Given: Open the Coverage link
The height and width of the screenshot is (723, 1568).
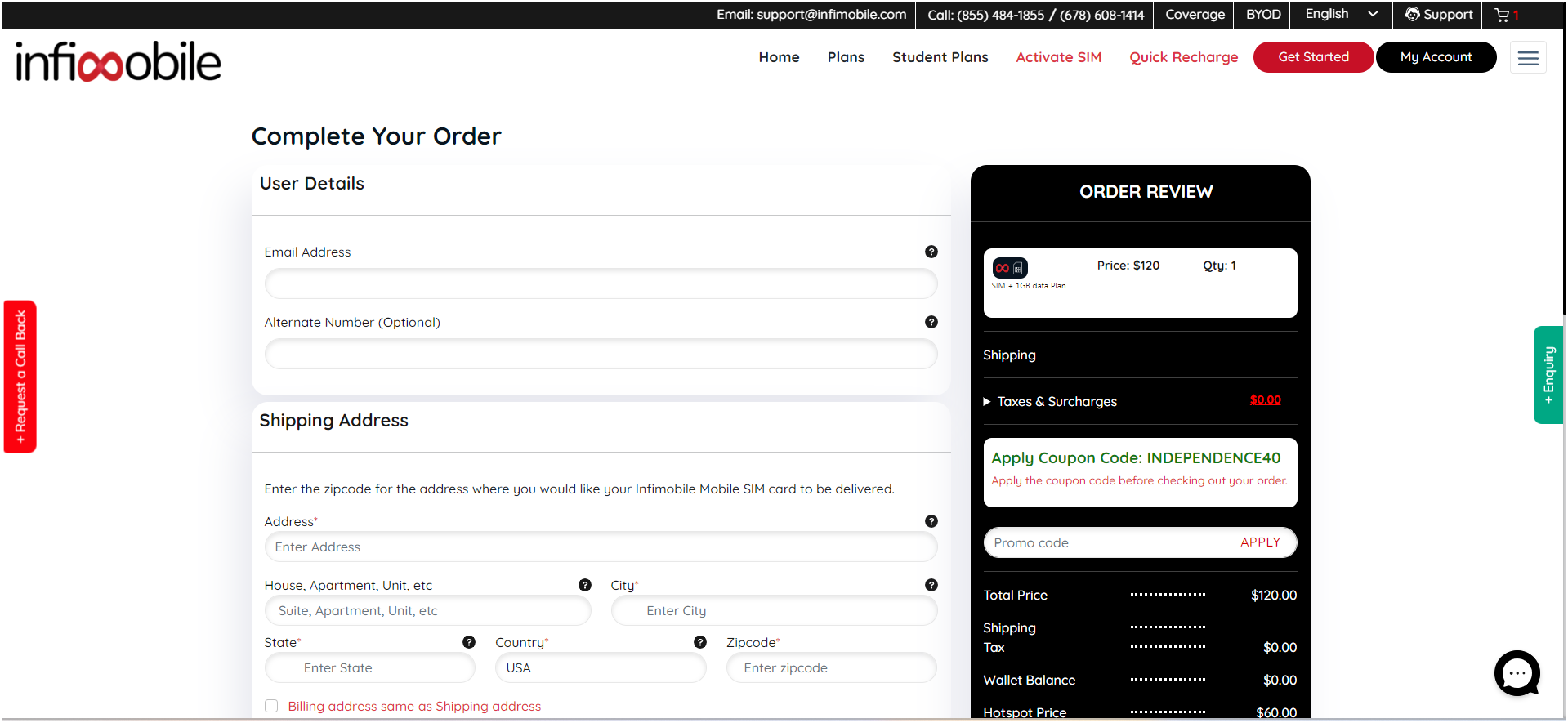Looking at the screenshot, I should (x=1195, y=15).
